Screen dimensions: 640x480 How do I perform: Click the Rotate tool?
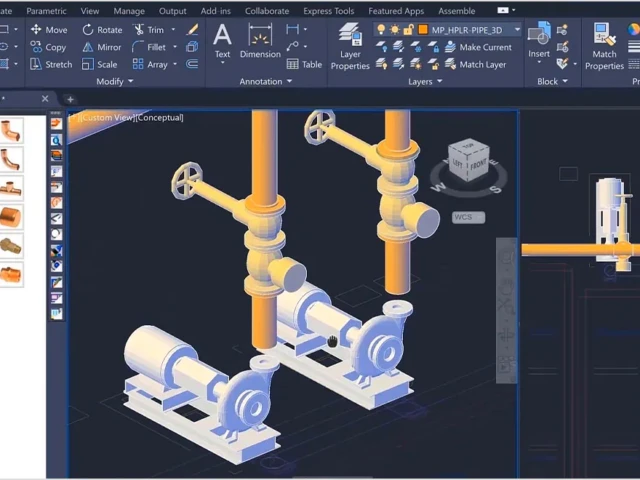click(101, 30)
